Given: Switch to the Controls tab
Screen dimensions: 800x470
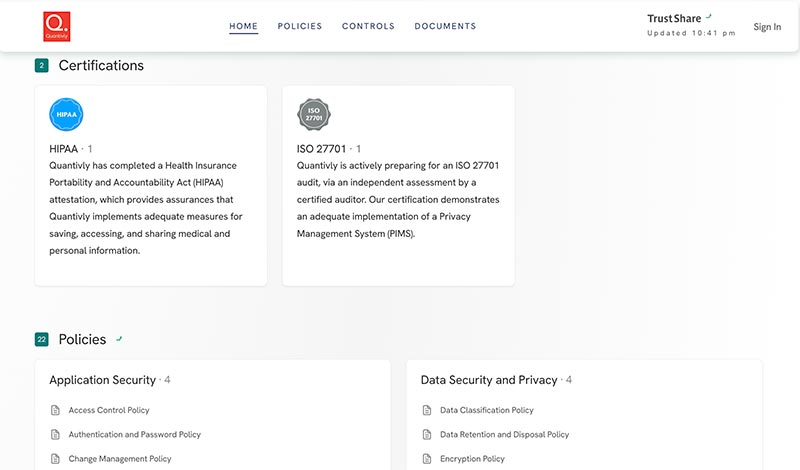Looking at the screenshot, I should 368,26.
